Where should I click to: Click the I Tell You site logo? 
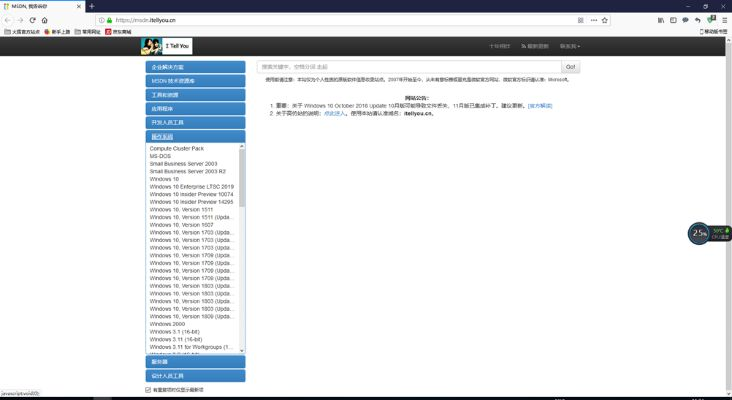pyautogui.click(x=166, y=46)
